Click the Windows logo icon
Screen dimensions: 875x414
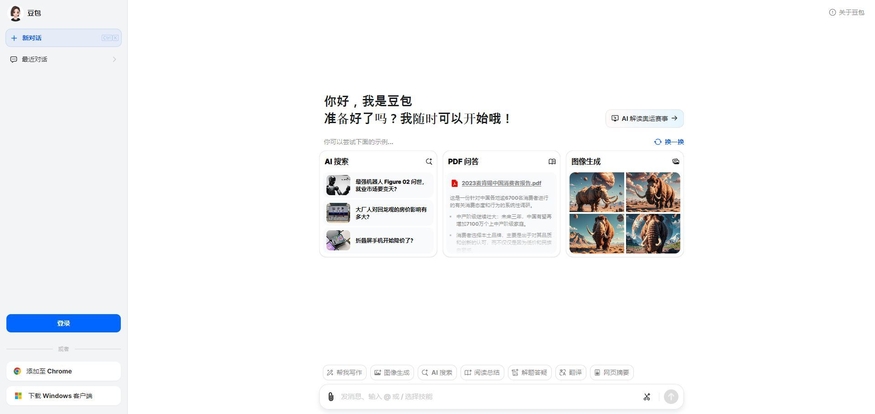(x=18, y=396)
